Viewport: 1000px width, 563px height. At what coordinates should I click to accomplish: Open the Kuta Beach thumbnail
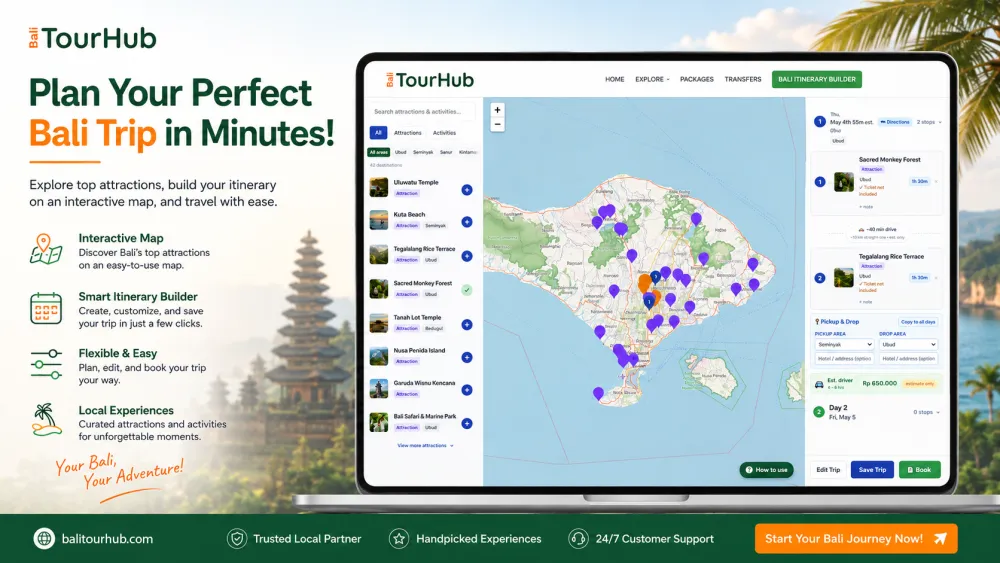pos(379,220)
